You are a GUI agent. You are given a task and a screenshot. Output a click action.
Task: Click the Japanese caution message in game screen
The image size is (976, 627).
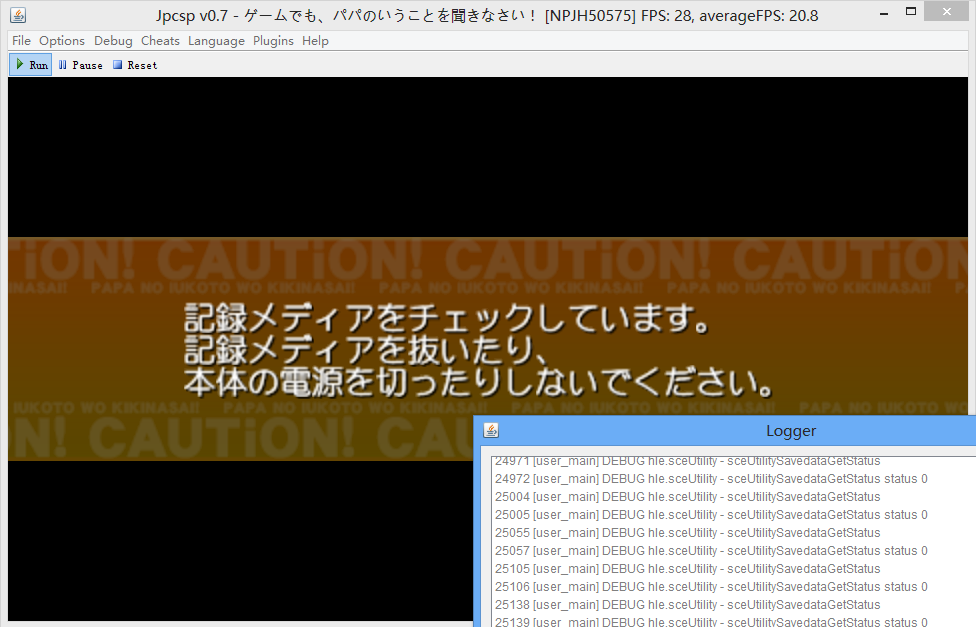pos(478,349)
